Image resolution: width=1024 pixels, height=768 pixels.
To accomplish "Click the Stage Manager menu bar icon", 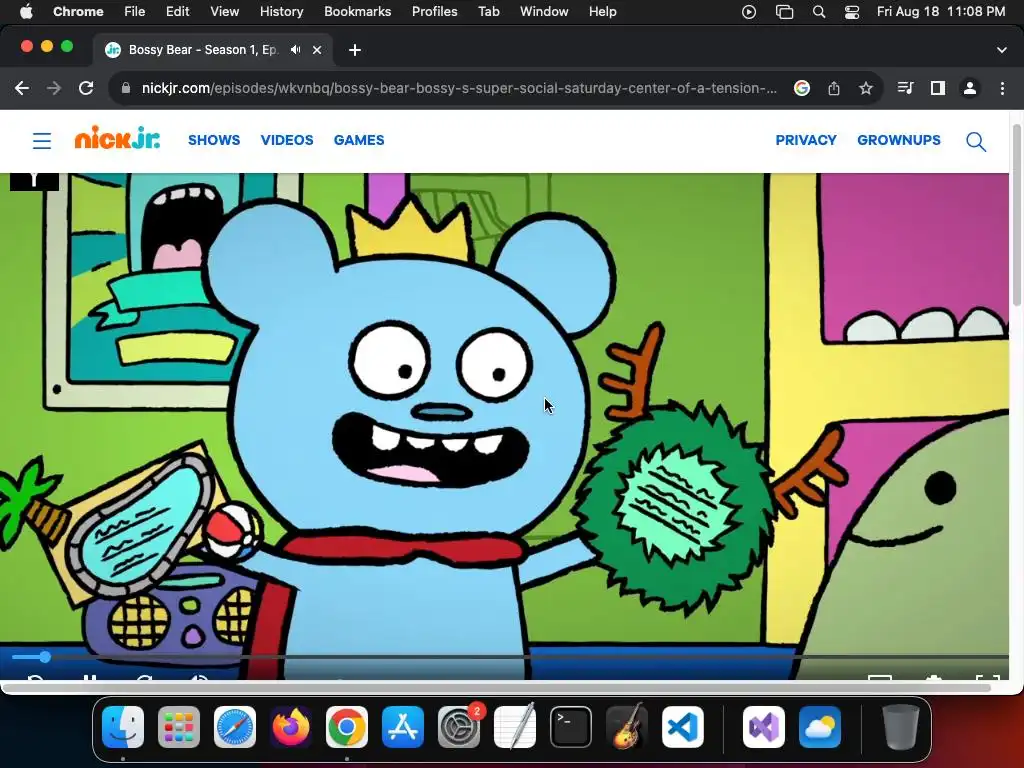I will coord(784,12).
